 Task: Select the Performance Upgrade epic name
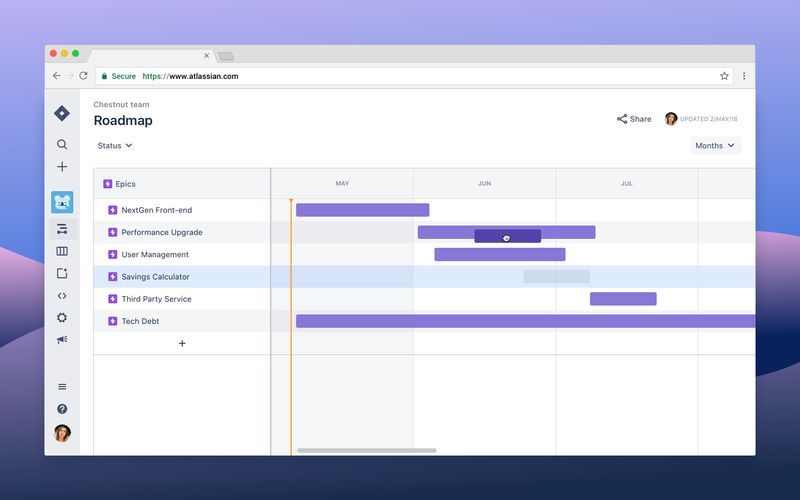click(162, 232)
